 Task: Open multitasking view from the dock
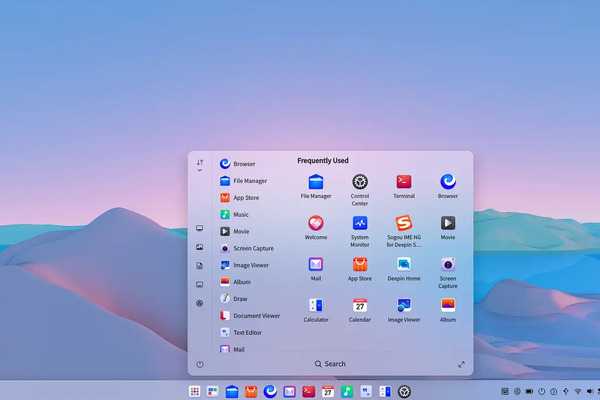213,391
